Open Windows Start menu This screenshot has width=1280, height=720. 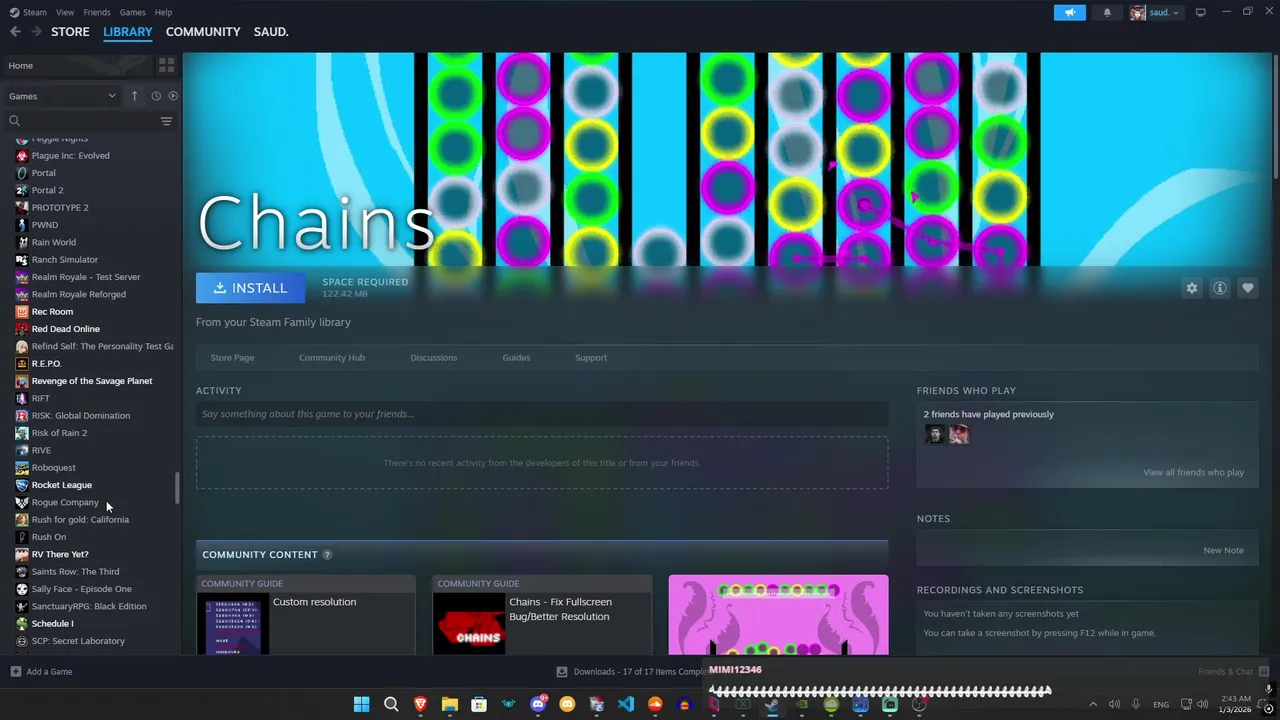click(x=361, y=704)
